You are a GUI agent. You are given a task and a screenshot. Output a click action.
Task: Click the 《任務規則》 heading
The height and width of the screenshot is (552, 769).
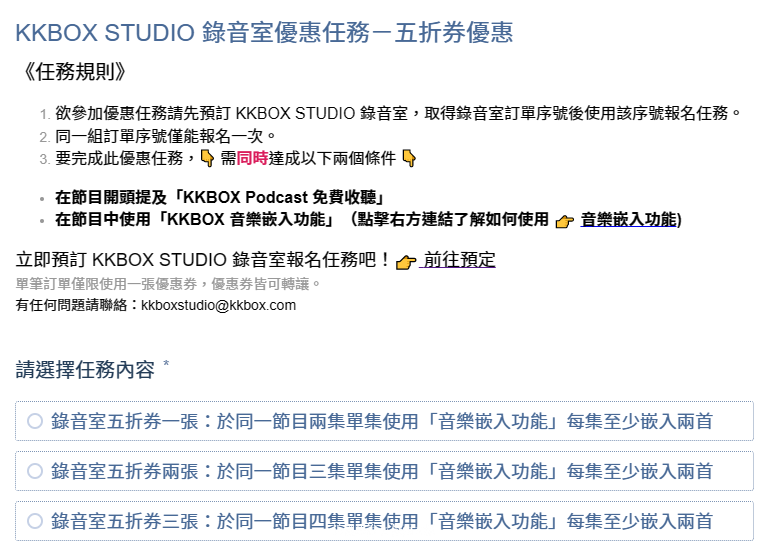[74, 72]
